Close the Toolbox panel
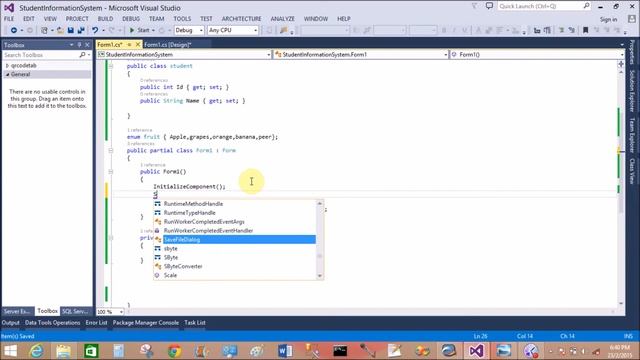640x360 pixels. [x=87, y=45]
